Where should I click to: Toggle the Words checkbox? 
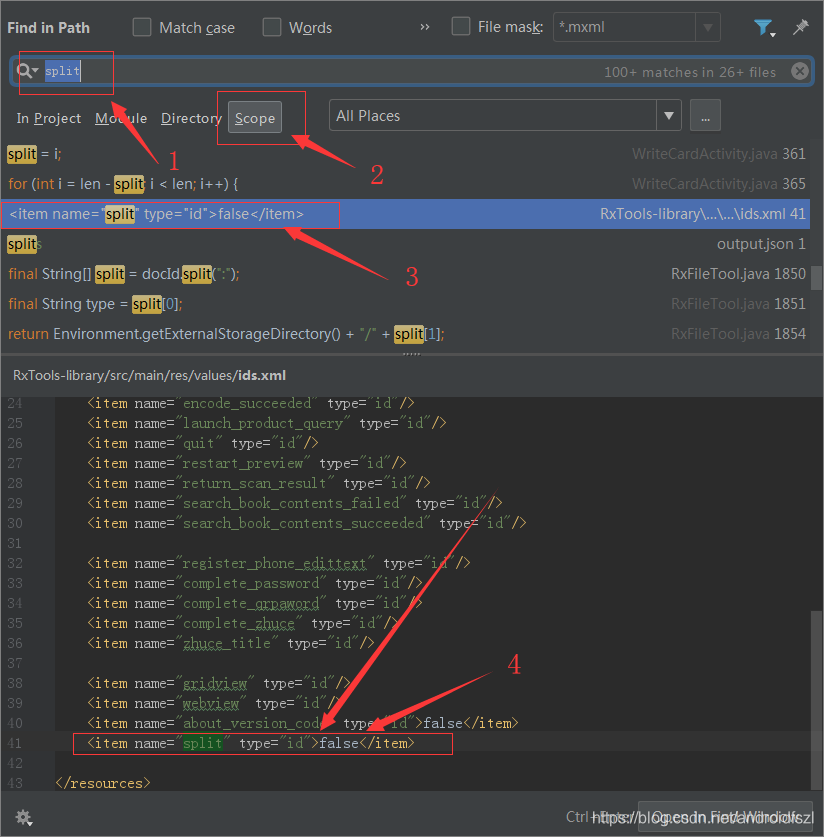click(x=272, y=28)
